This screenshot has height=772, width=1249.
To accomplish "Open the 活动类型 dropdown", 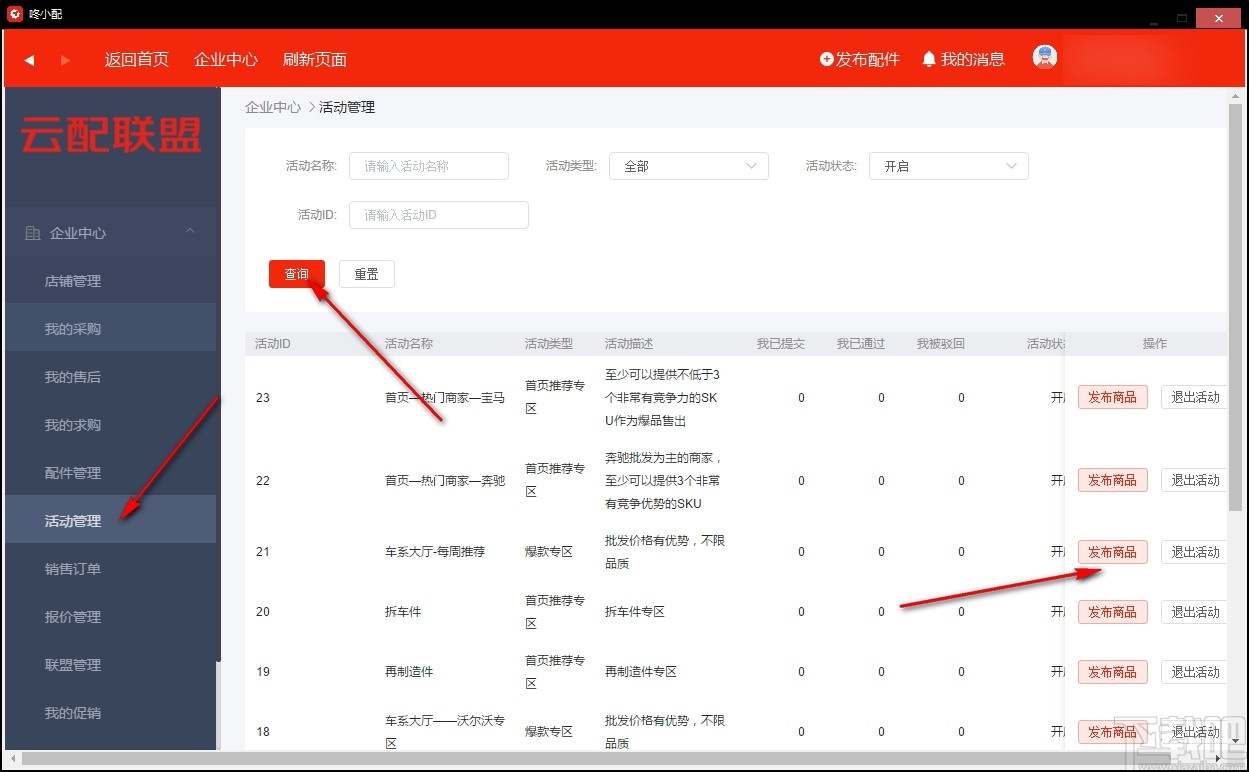I will click(688, 165).
